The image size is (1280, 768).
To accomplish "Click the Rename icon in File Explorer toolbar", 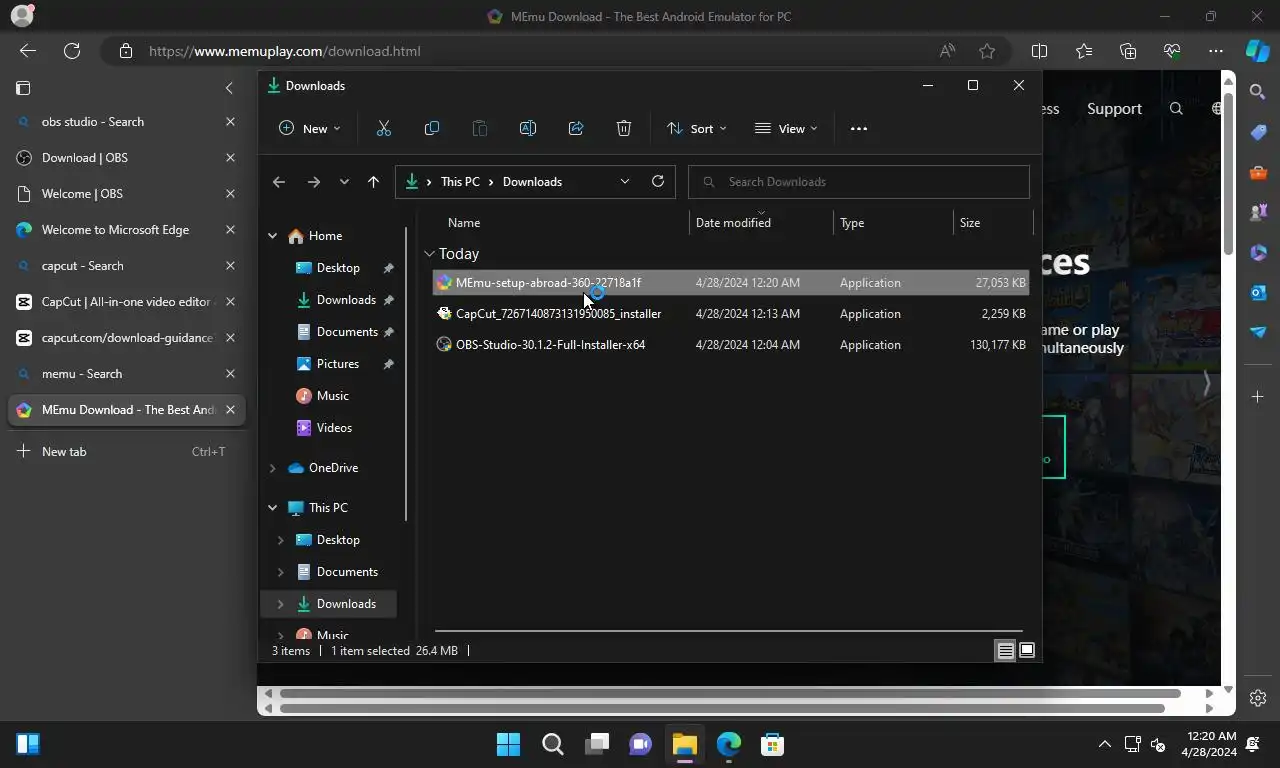I will click(x=528, y=128).
